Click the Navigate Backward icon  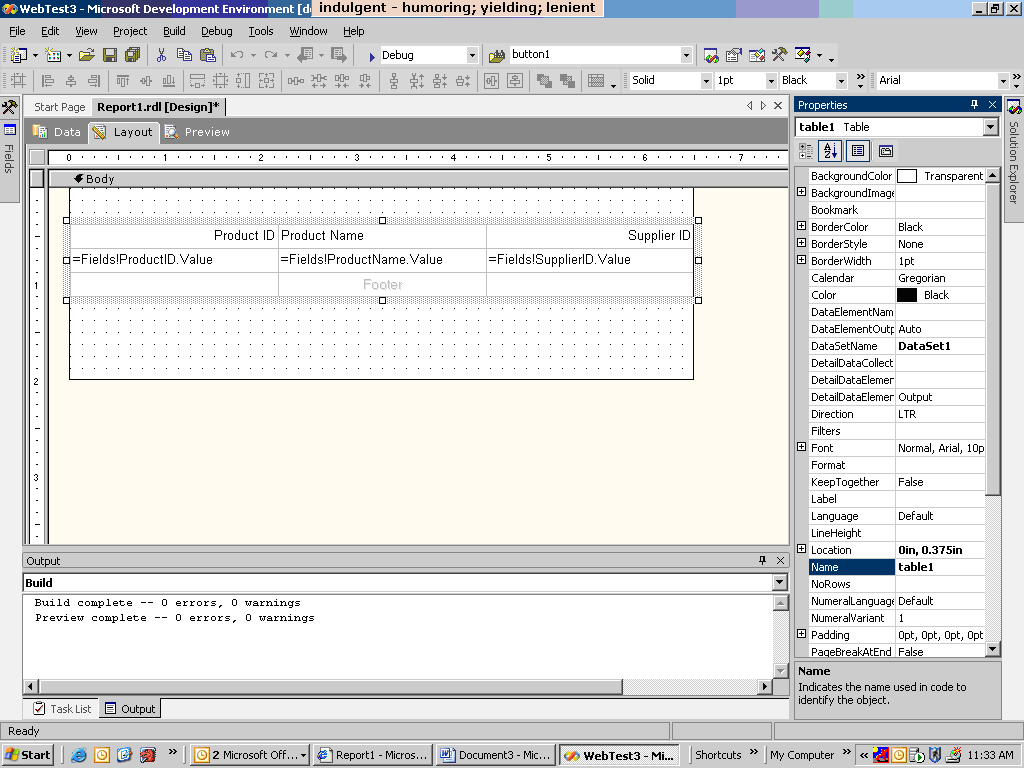pyautogui.click(x=305, y=56)
